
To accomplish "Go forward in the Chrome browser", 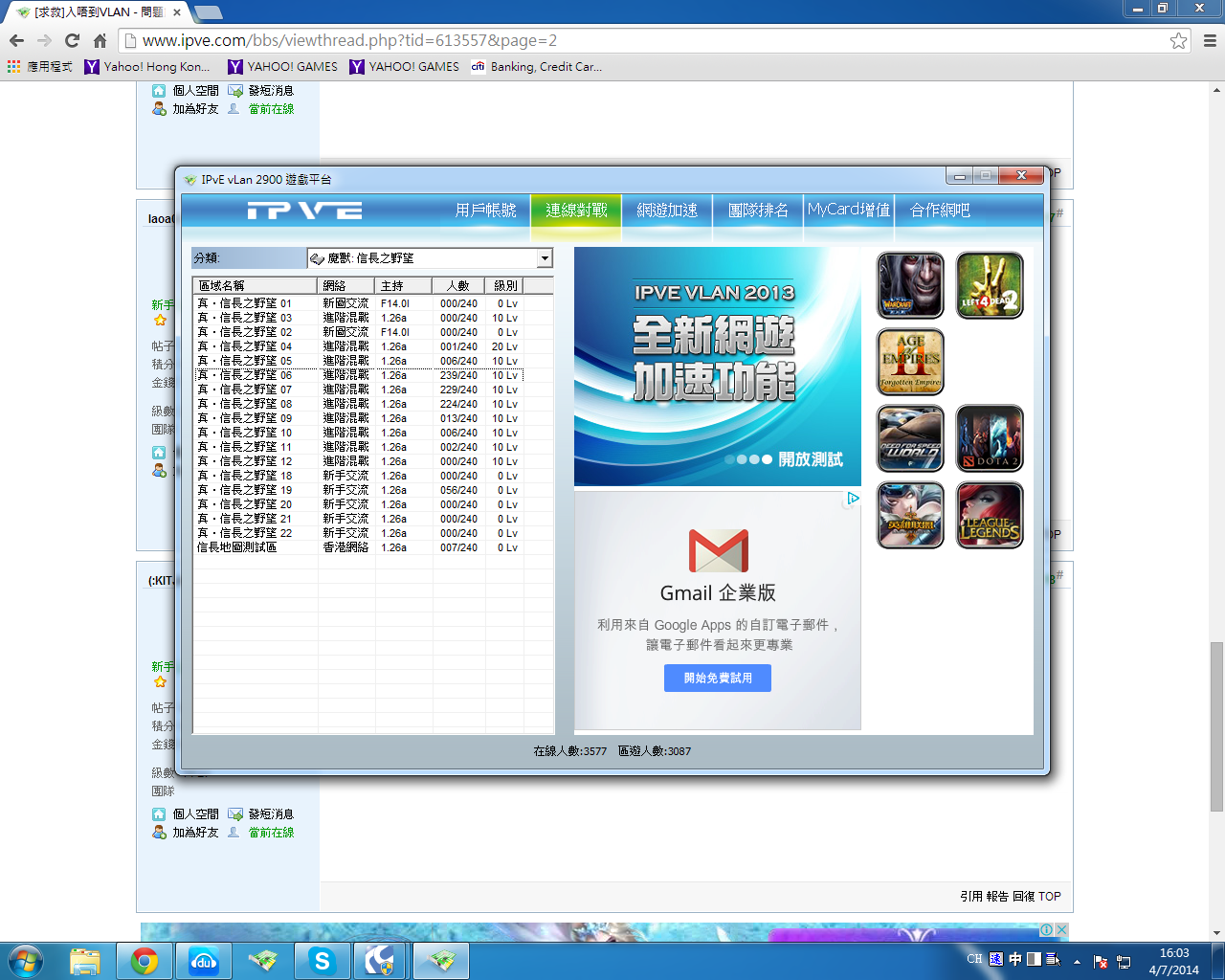I will (x=44, y=40).
